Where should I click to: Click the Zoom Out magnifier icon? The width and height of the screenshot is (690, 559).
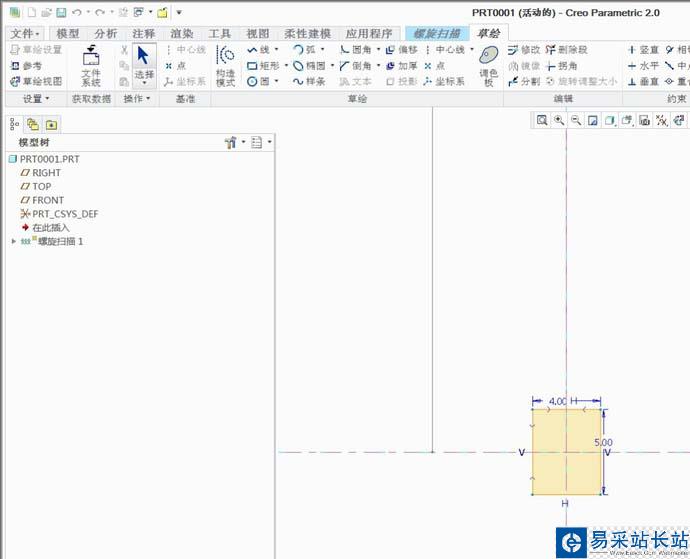[x=576, y=120]
